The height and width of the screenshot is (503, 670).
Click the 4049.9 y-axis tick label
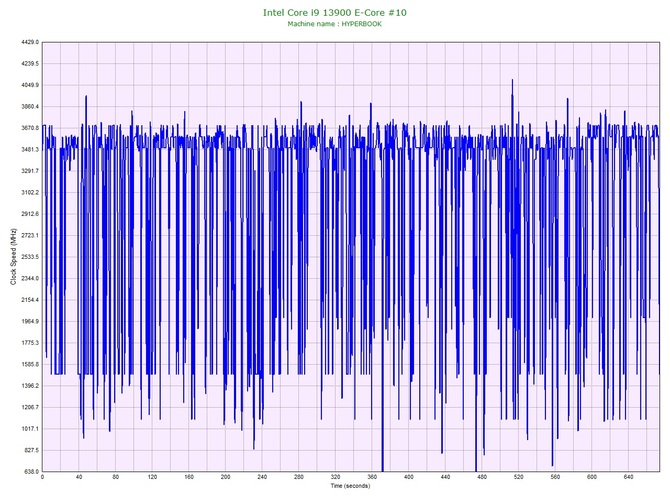click(x=30, y=85)
